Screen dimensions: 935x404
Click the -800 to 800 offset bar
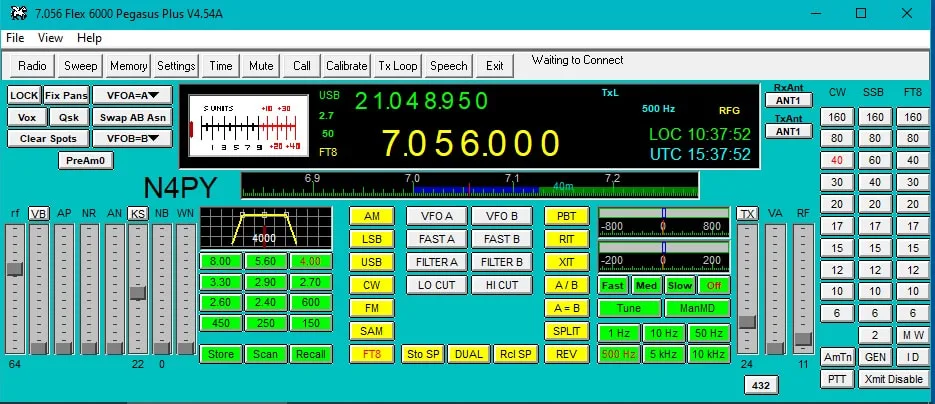pyautogui.click(x=663, y=222)
